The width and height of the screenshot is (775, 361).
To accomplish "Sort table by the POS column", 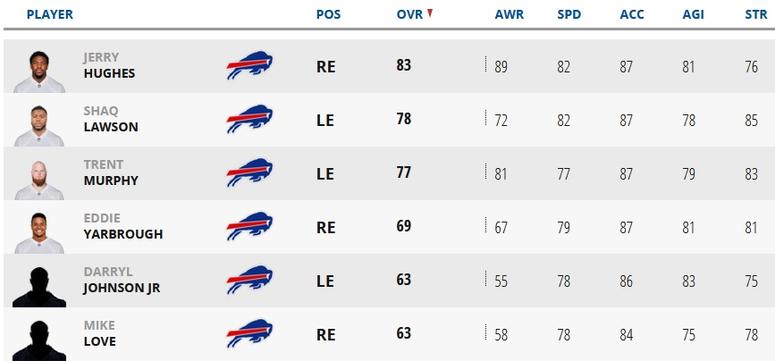I will click(328, 15).
